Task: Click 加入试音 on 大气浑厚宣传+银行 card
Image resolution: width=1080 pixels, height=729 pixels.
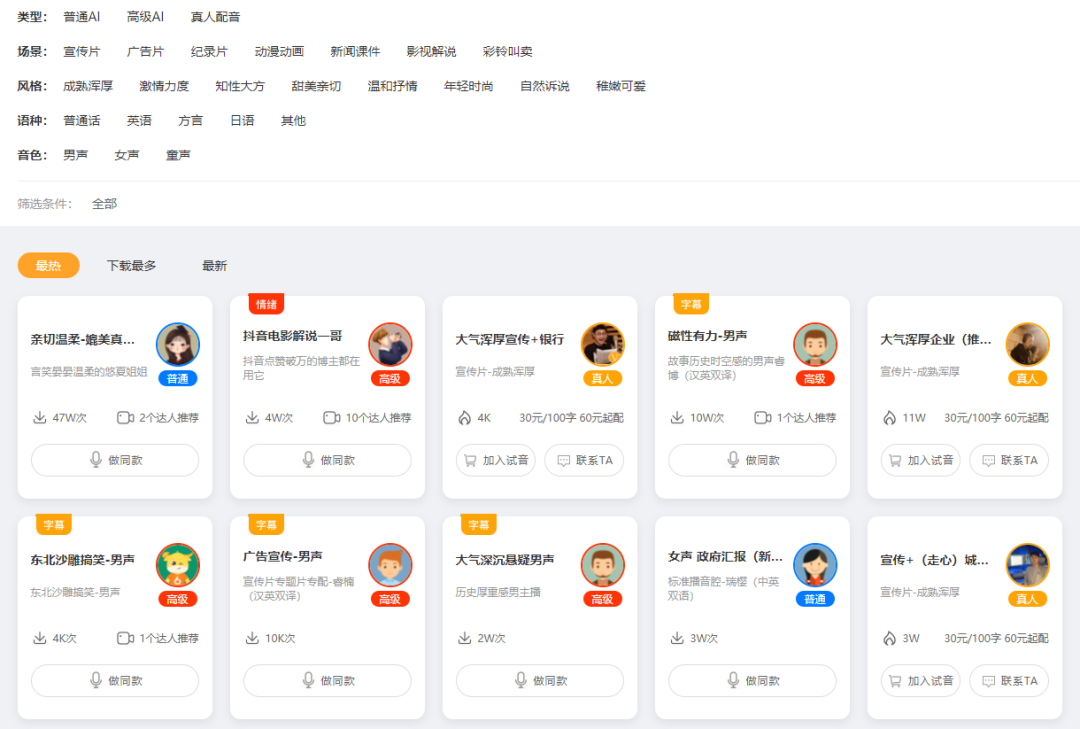Action: [496, 460]
